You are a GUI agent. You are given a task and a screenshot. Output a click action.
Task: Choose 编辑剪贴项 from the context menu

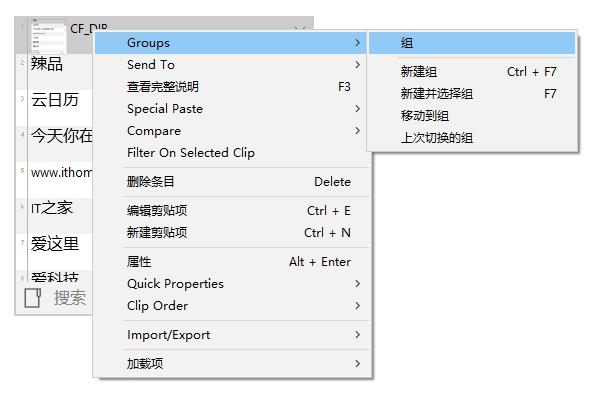point(232,211)
